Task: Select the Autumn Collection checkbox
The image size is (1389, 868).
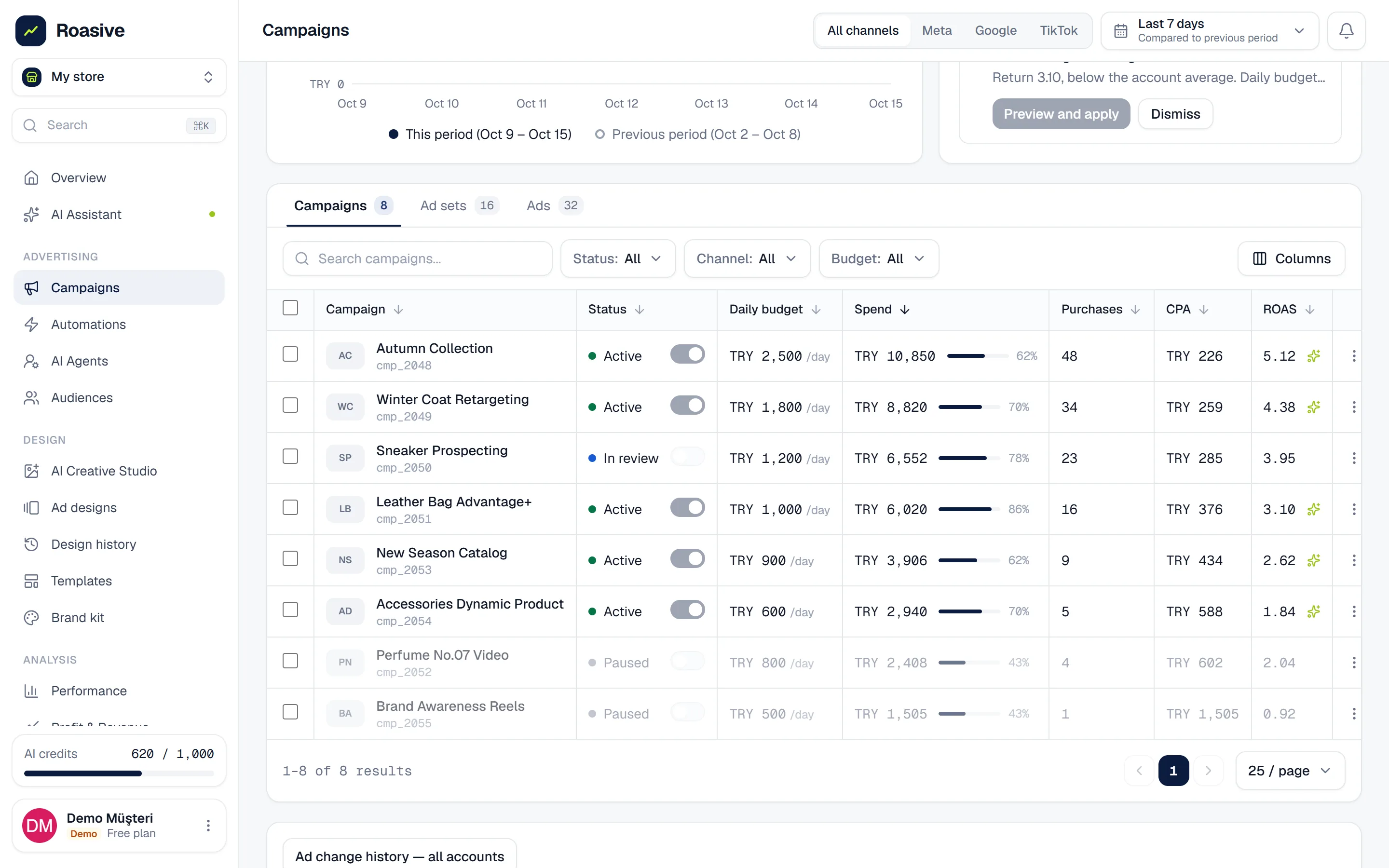Action: 290,354
